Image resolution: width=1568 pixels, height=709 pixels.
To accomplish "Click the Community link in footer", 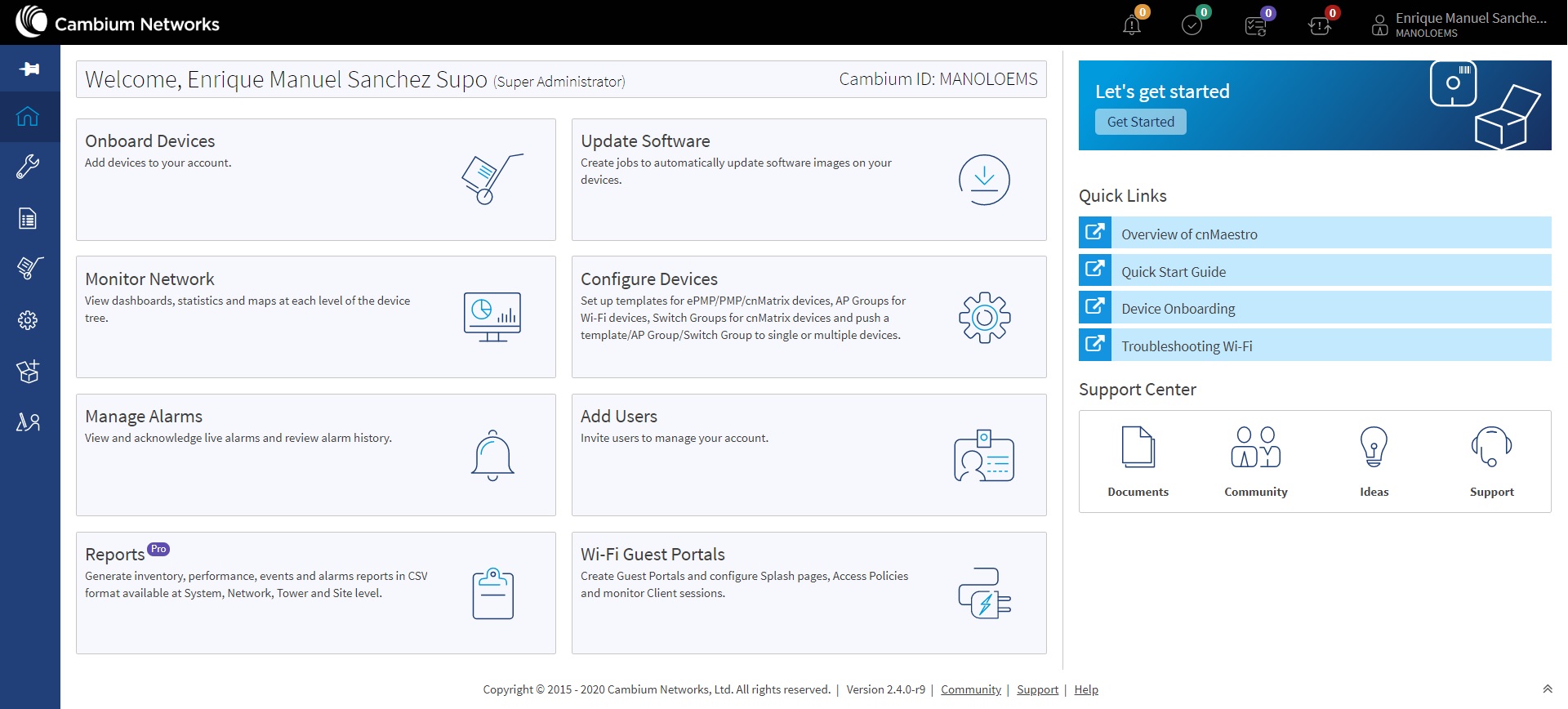I will pyautogui.click(x=971, y=689).
